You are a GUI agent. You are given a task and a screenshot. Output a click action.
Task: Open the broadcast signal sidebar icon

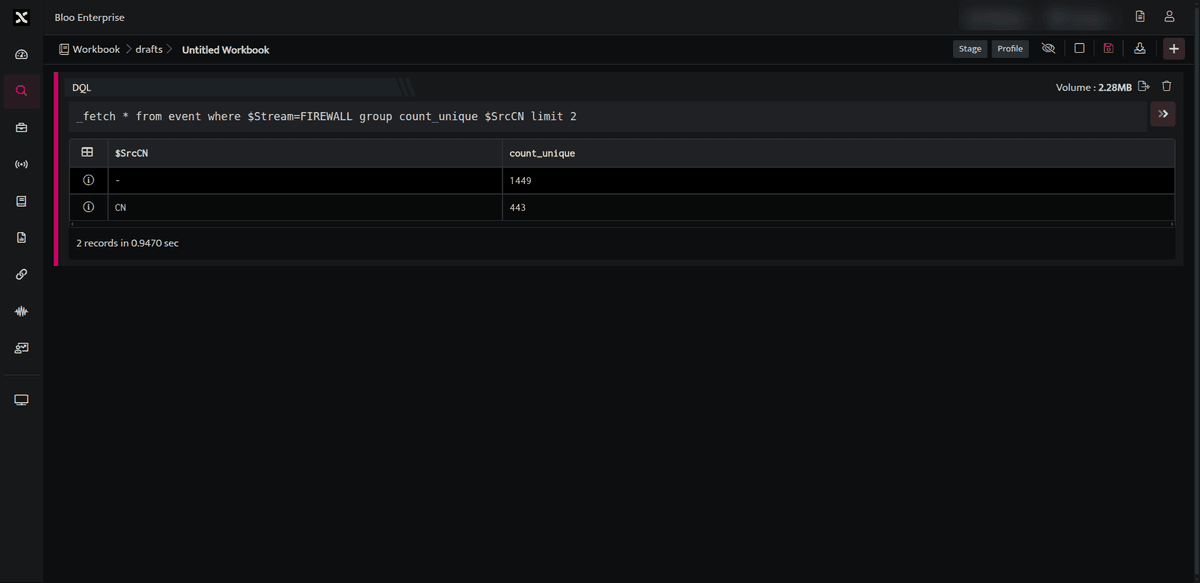tap(21, 164)
